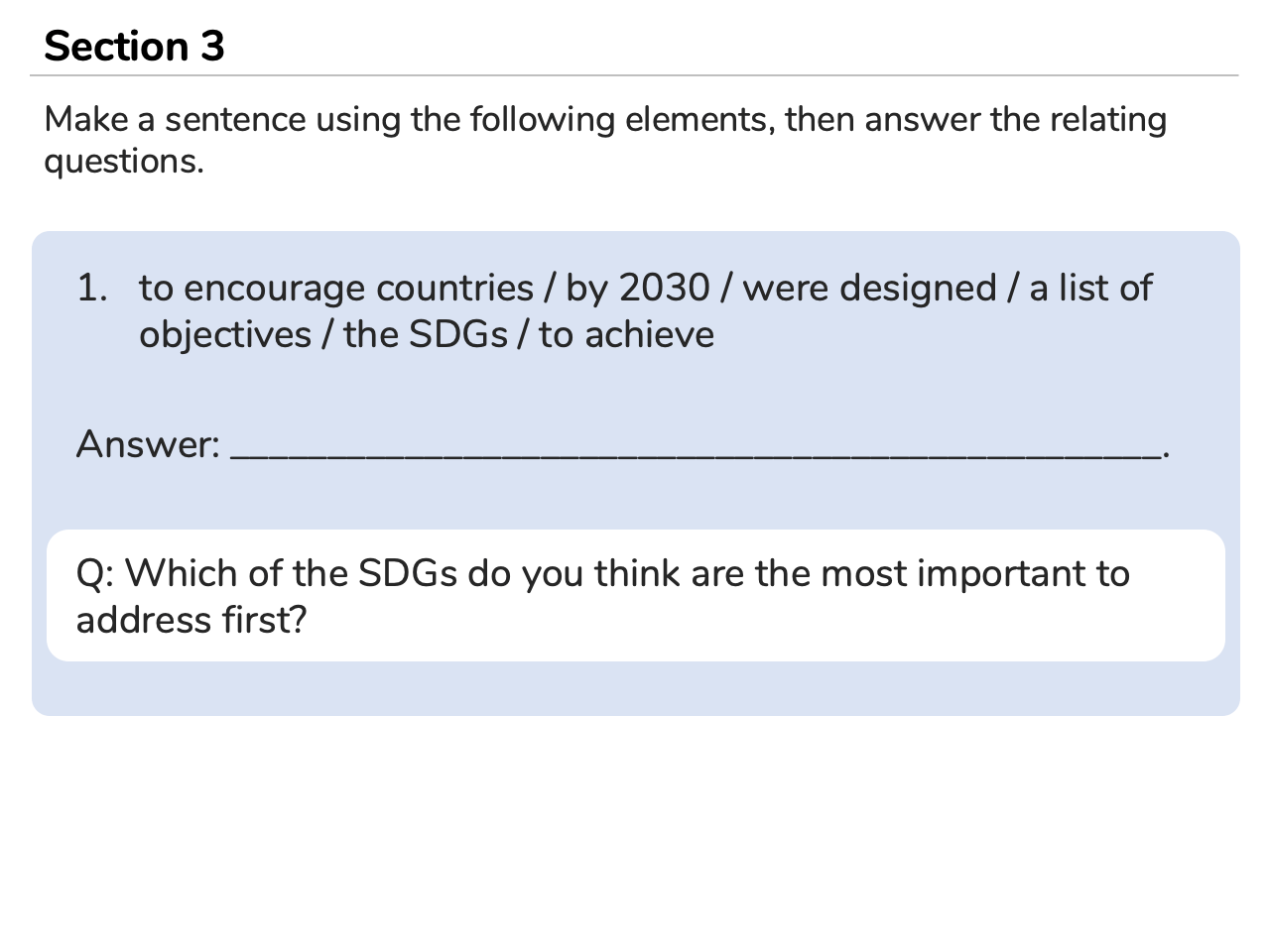
Task: Click the "Q:" prefix of the question
Action: click(x=95, y=573)
